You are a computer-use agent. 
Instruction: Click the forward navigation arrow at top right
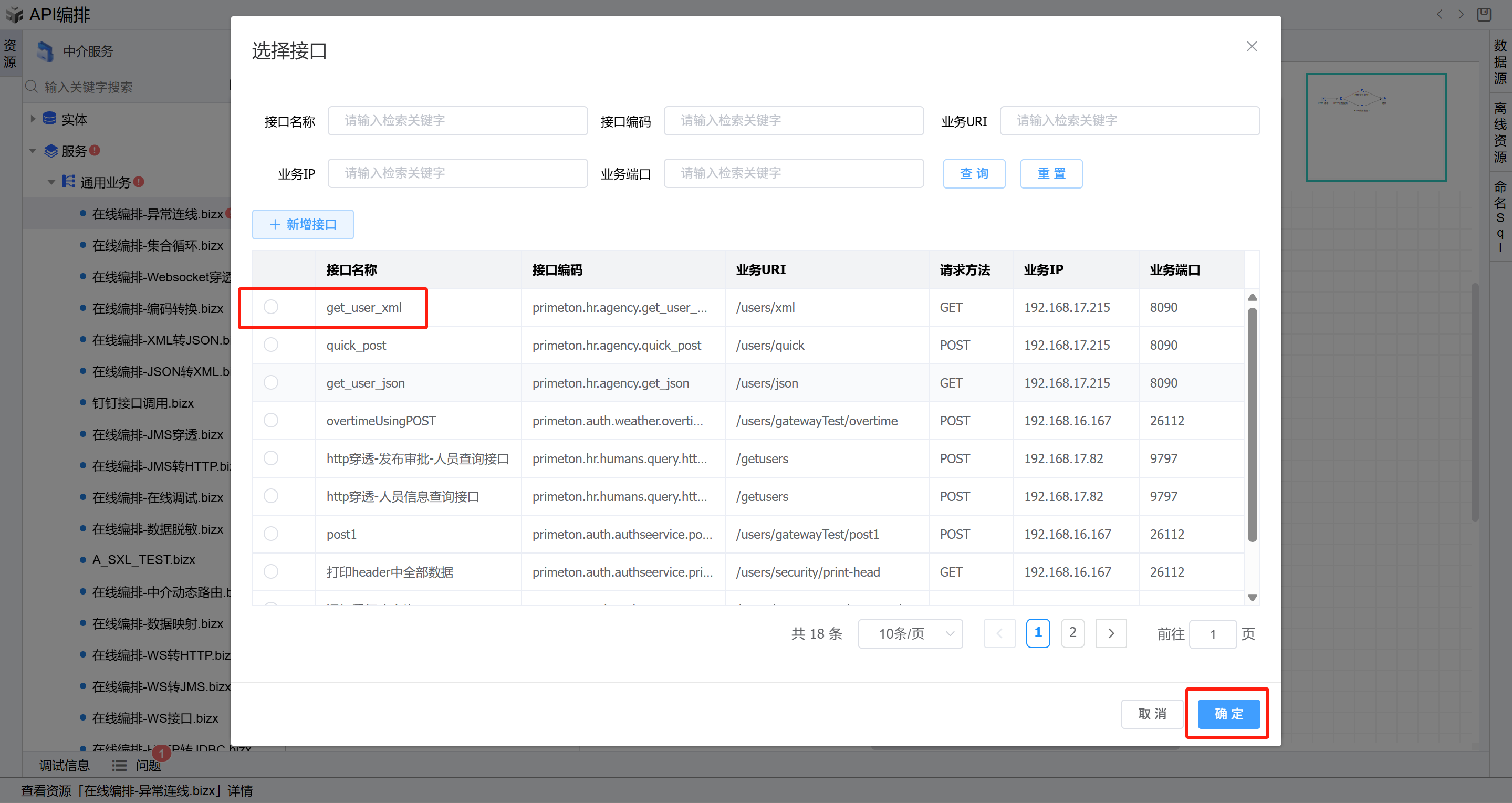point(1461,14)
